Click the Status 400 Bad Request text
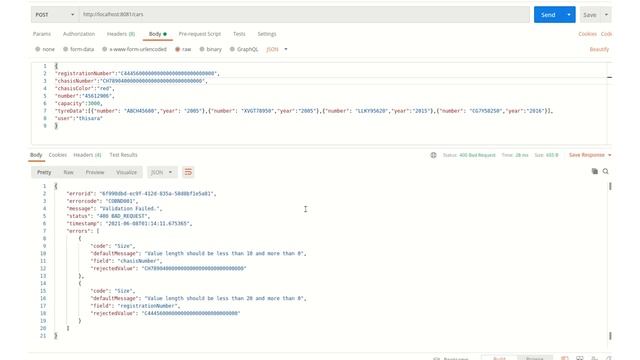640x360 pixels. (469, 155)
